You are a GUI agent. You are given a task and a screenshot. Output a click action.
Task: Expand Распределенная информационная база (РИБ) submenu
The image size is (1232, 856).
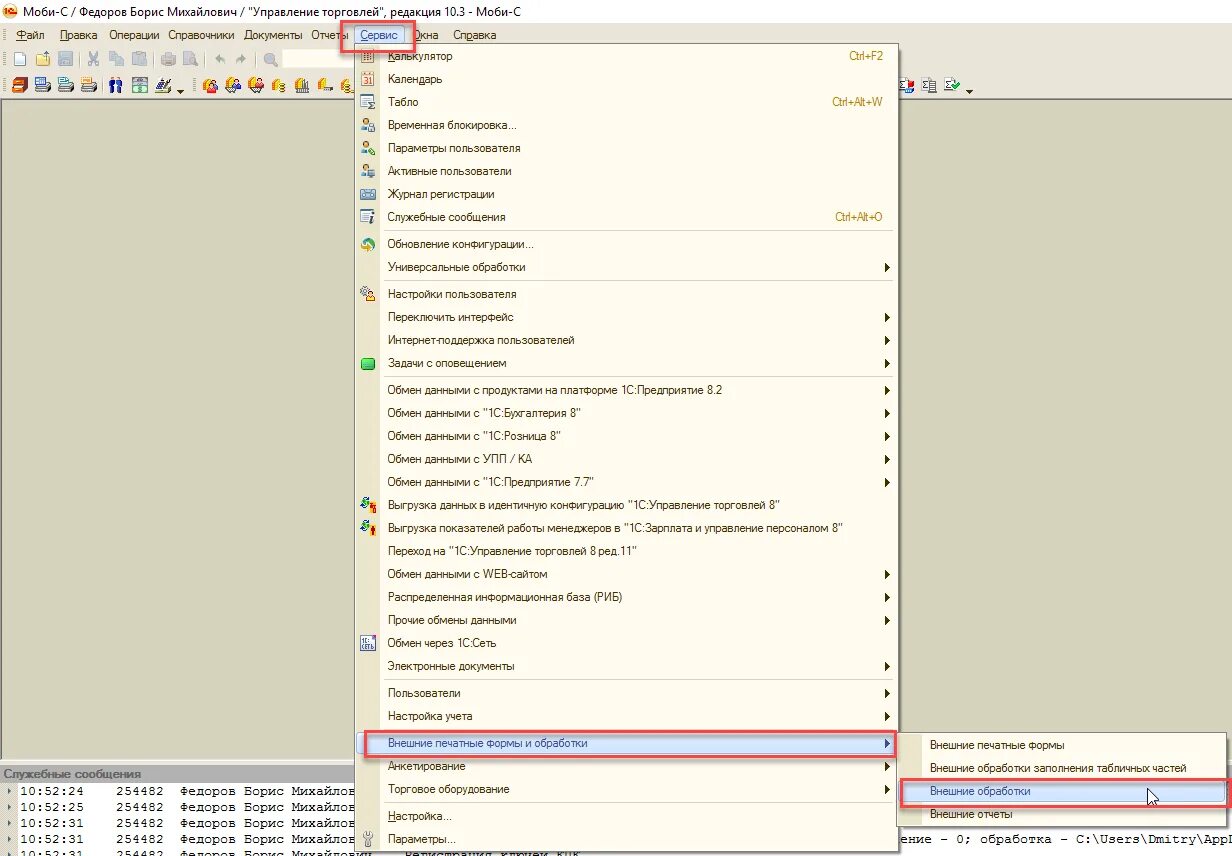point(628,597)
